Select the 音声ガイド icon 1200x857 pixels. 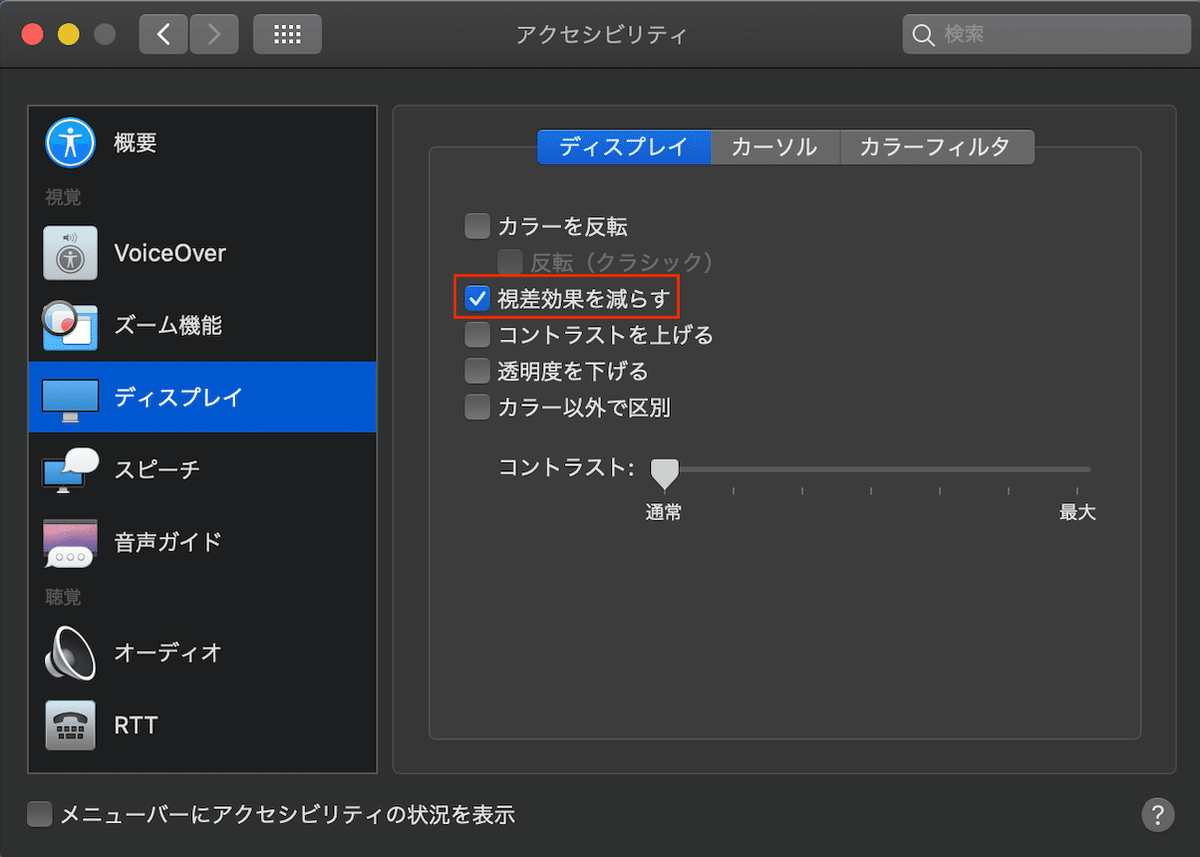(x=70, y=543)
